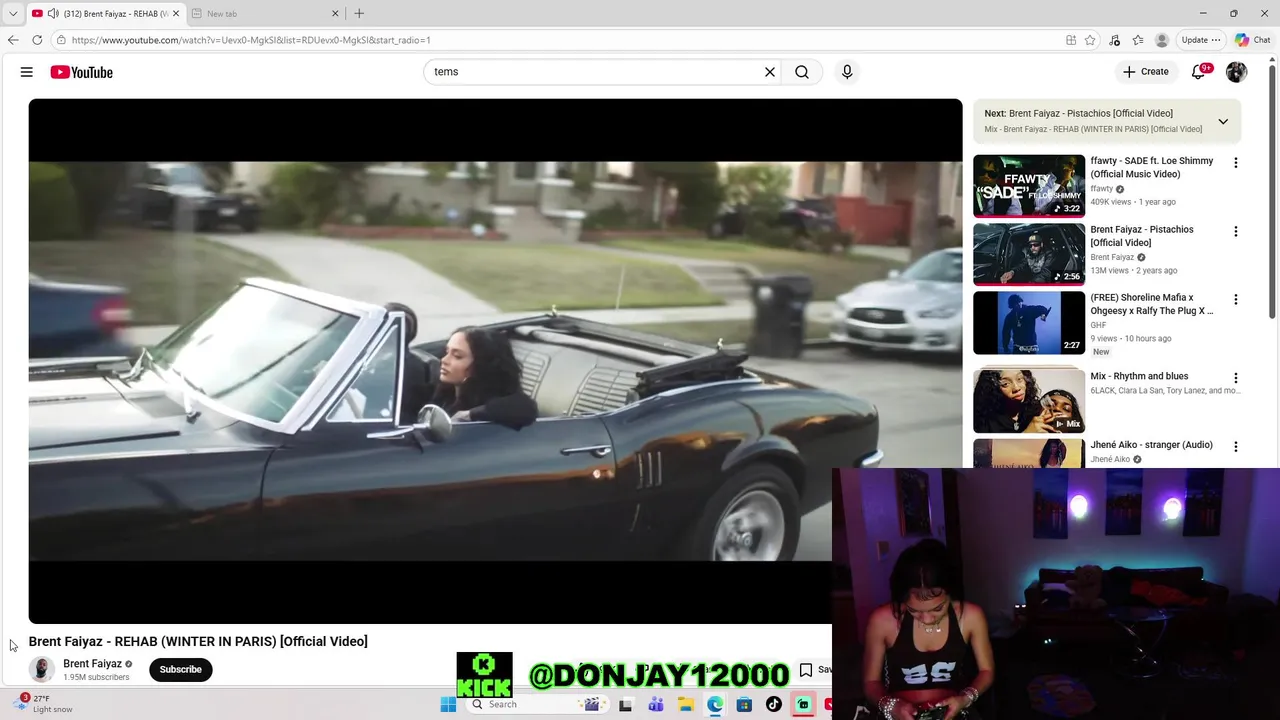Screen dimensions: 1280x720
Task: Open TikTok from the taskbar
Action: coord(774,704)
